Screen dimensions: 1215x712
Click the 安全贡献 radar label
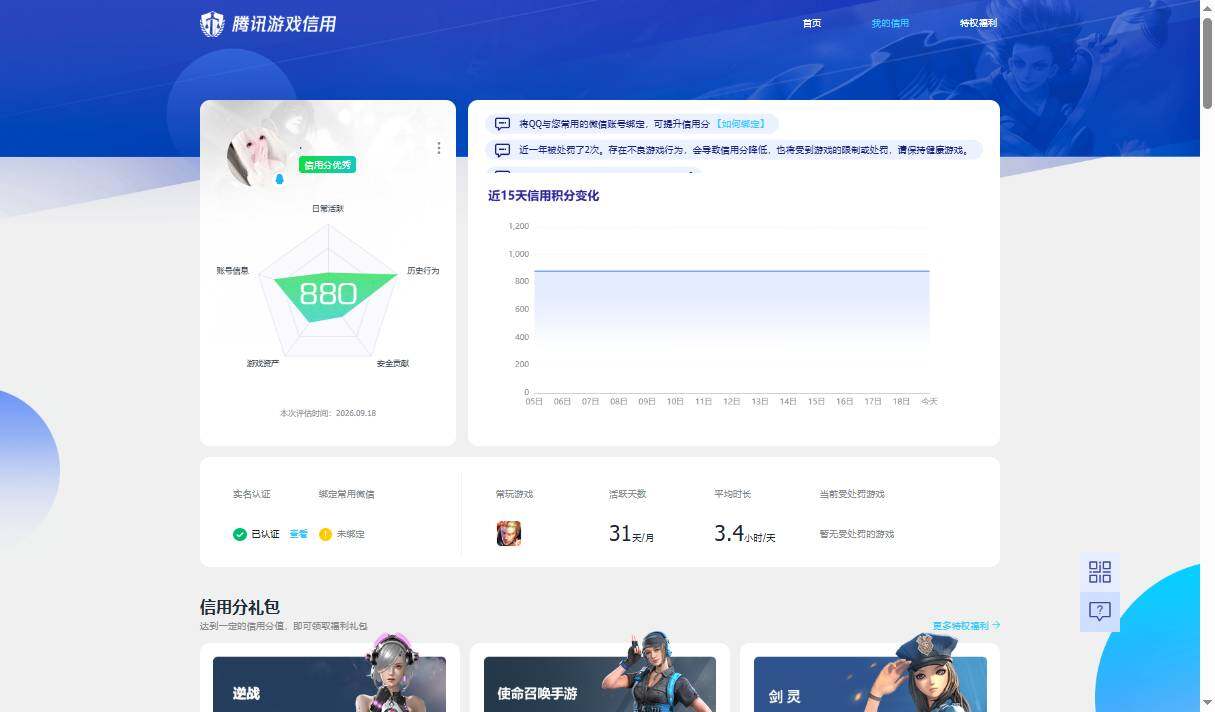point(393,363)
